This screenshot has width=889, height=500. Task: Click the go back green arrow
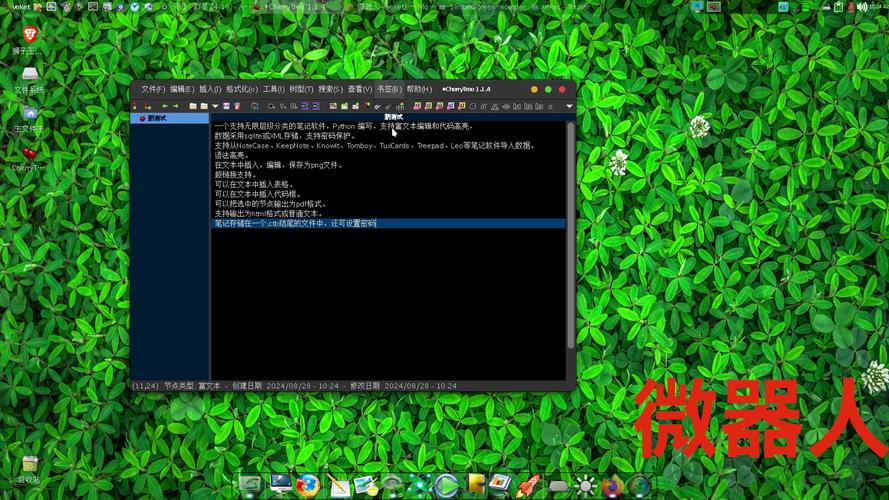164,106
